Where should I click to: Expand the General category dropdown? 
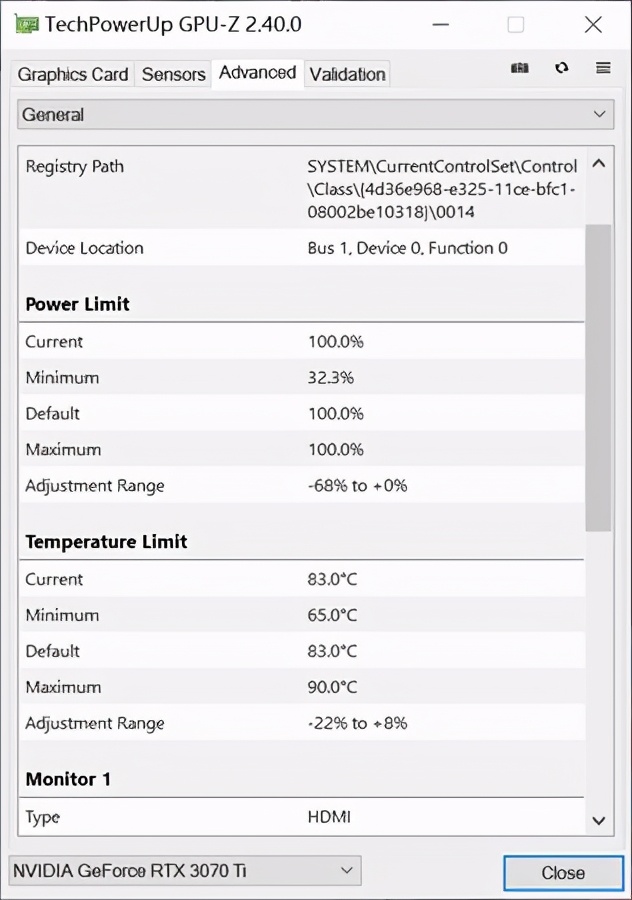tap(315, 115)
